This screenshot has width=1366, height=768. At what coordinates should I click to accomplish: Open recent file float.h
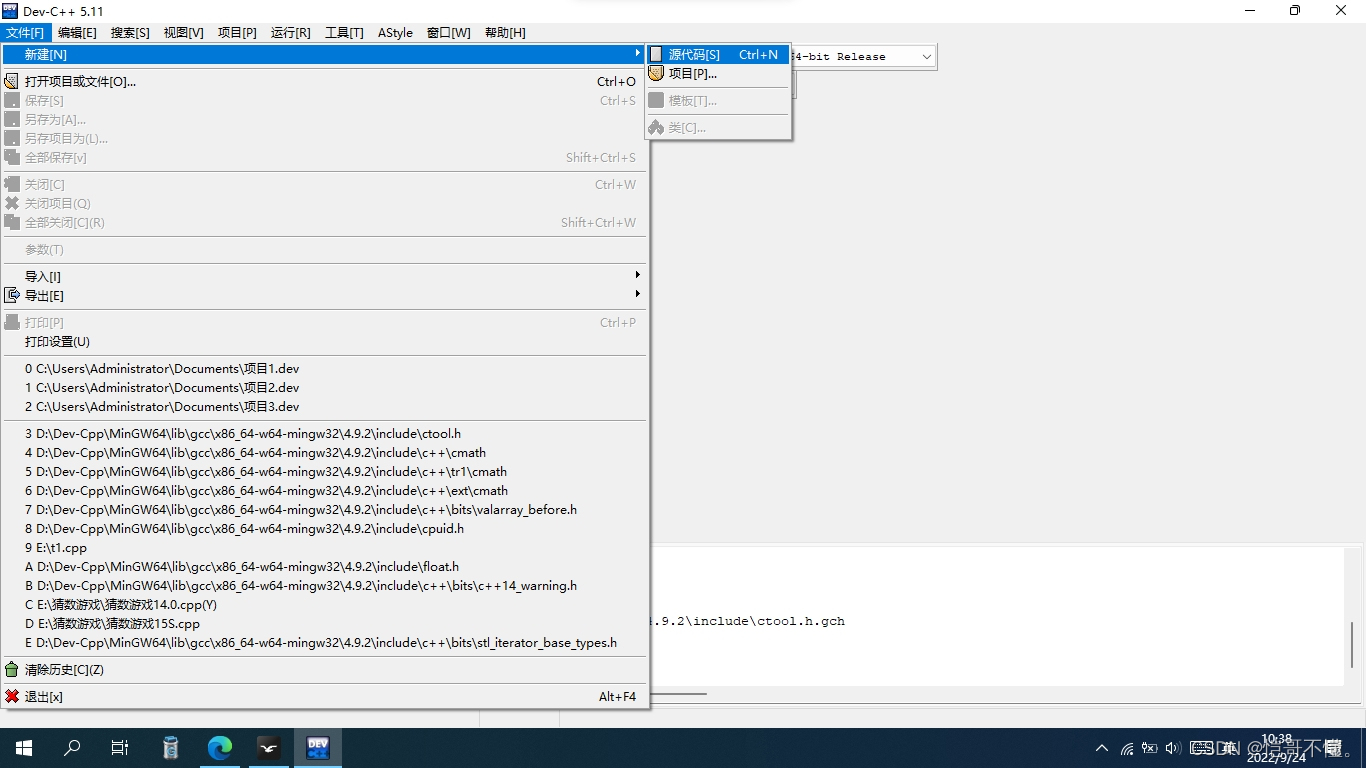click(x=325, y=567)
